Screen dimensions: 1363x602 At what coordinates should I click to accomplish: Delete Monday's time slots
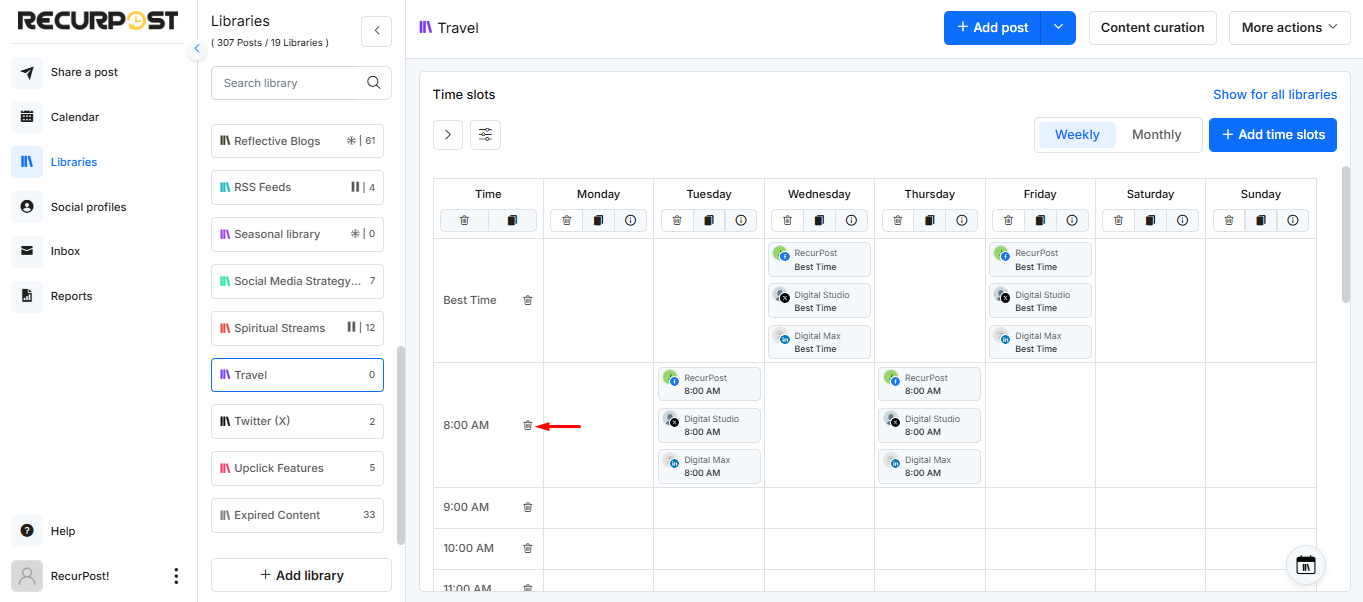[x=566, y=220]
